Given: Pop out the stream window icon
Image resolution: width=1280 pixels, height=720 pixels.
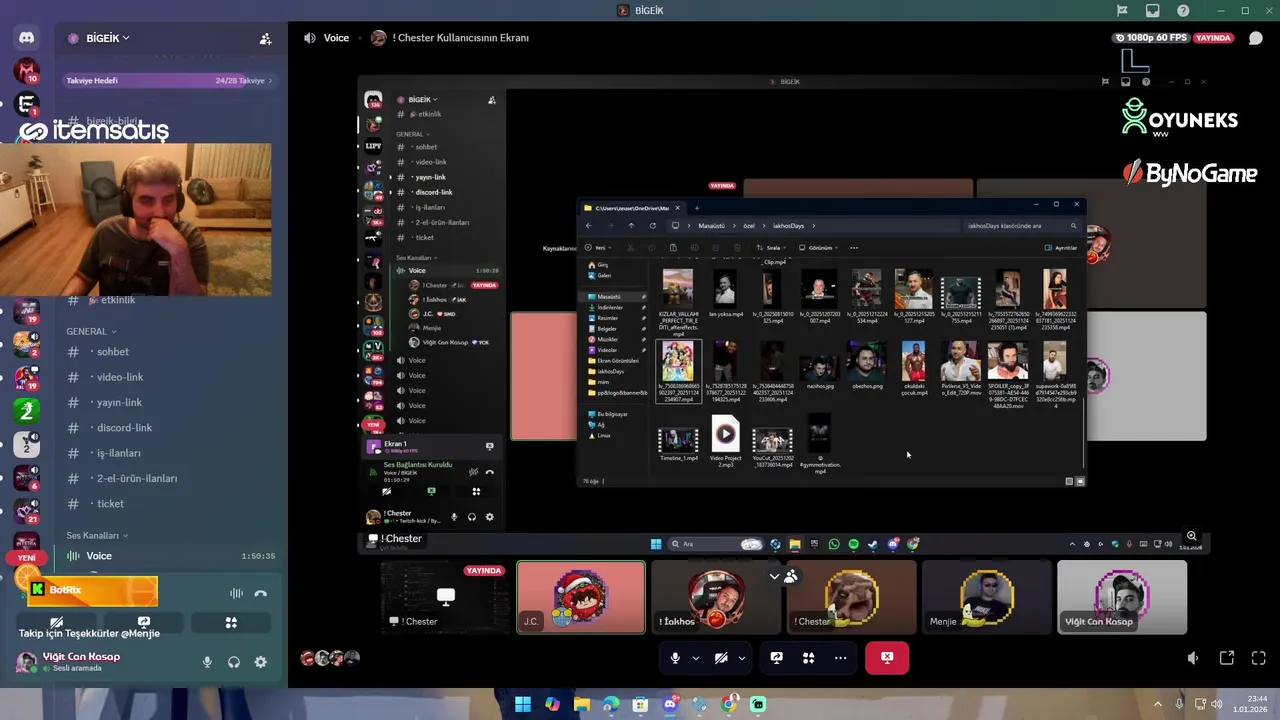Looking at the screenshot, I should (1226, 658).
